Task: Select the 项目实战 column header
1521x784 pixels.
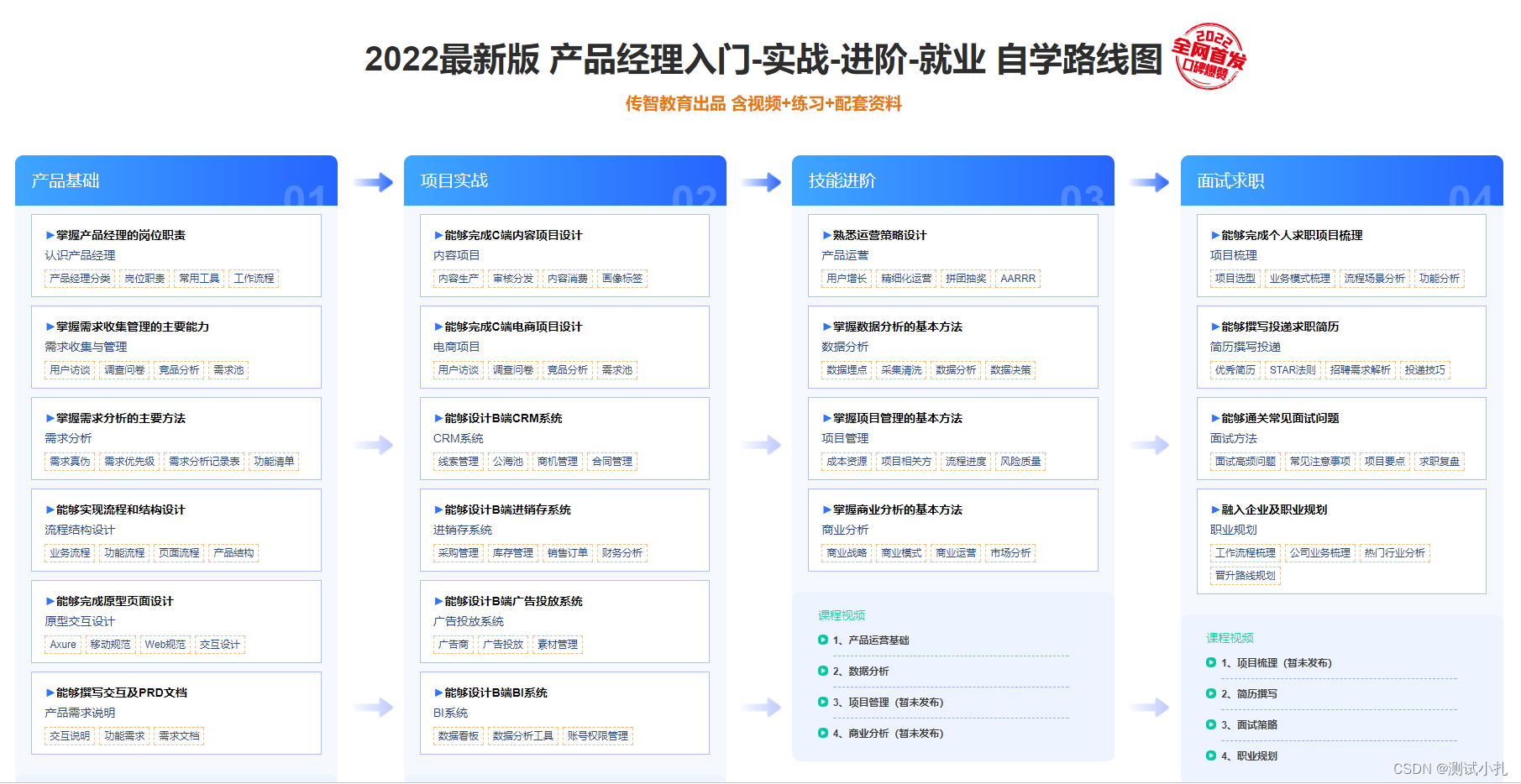Action: coord(565,180)
